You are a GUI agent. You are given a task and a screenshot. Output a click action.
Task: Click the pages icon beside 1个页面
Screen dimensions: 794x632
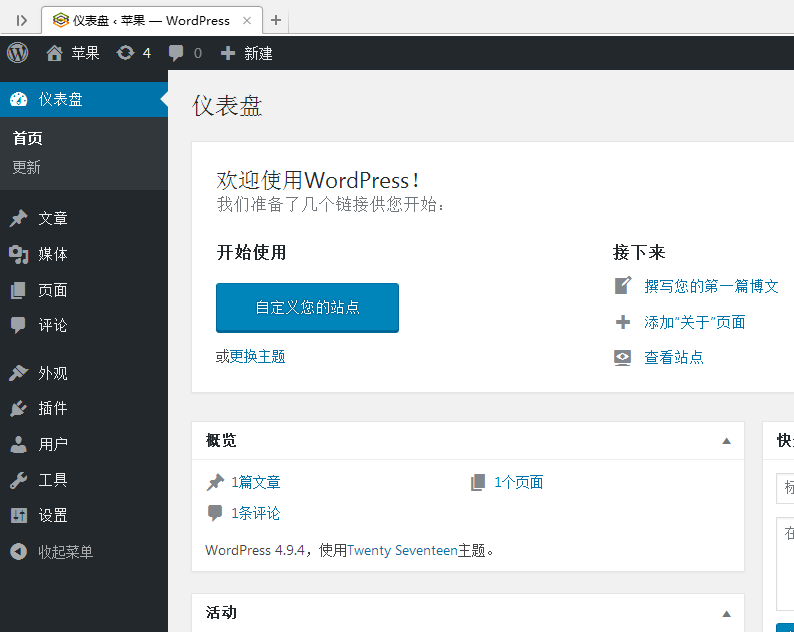coord(478,482)
